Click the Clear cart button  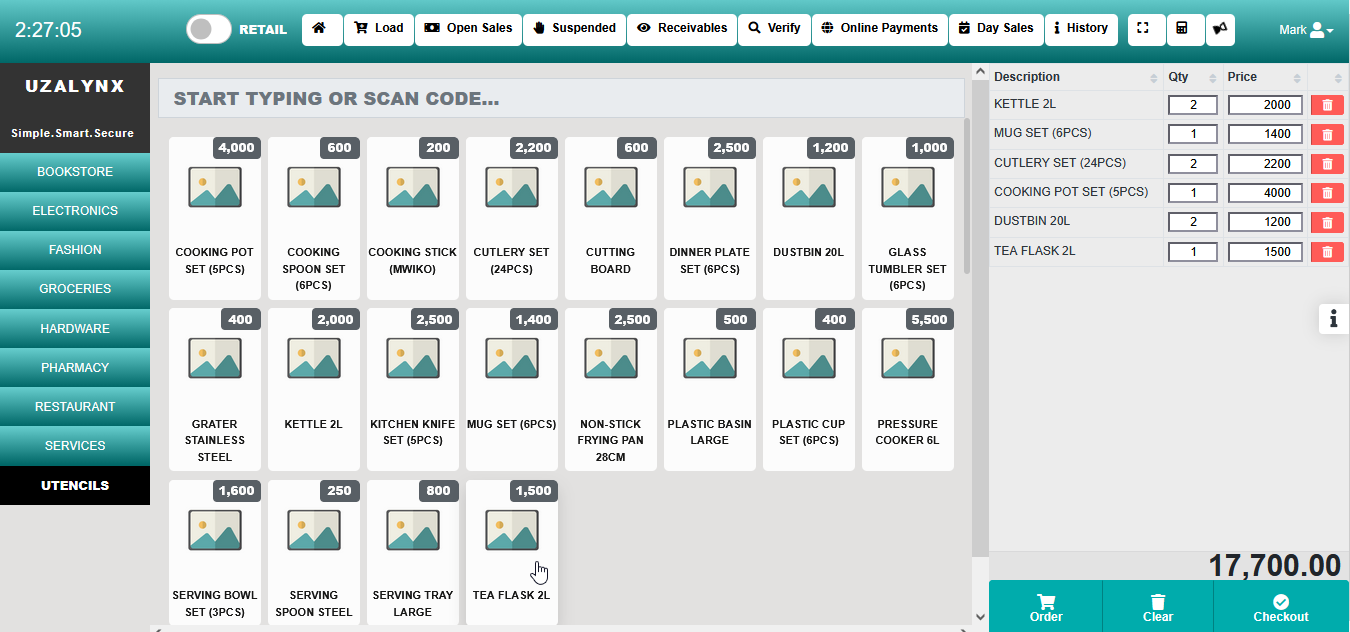(1157, 607)
